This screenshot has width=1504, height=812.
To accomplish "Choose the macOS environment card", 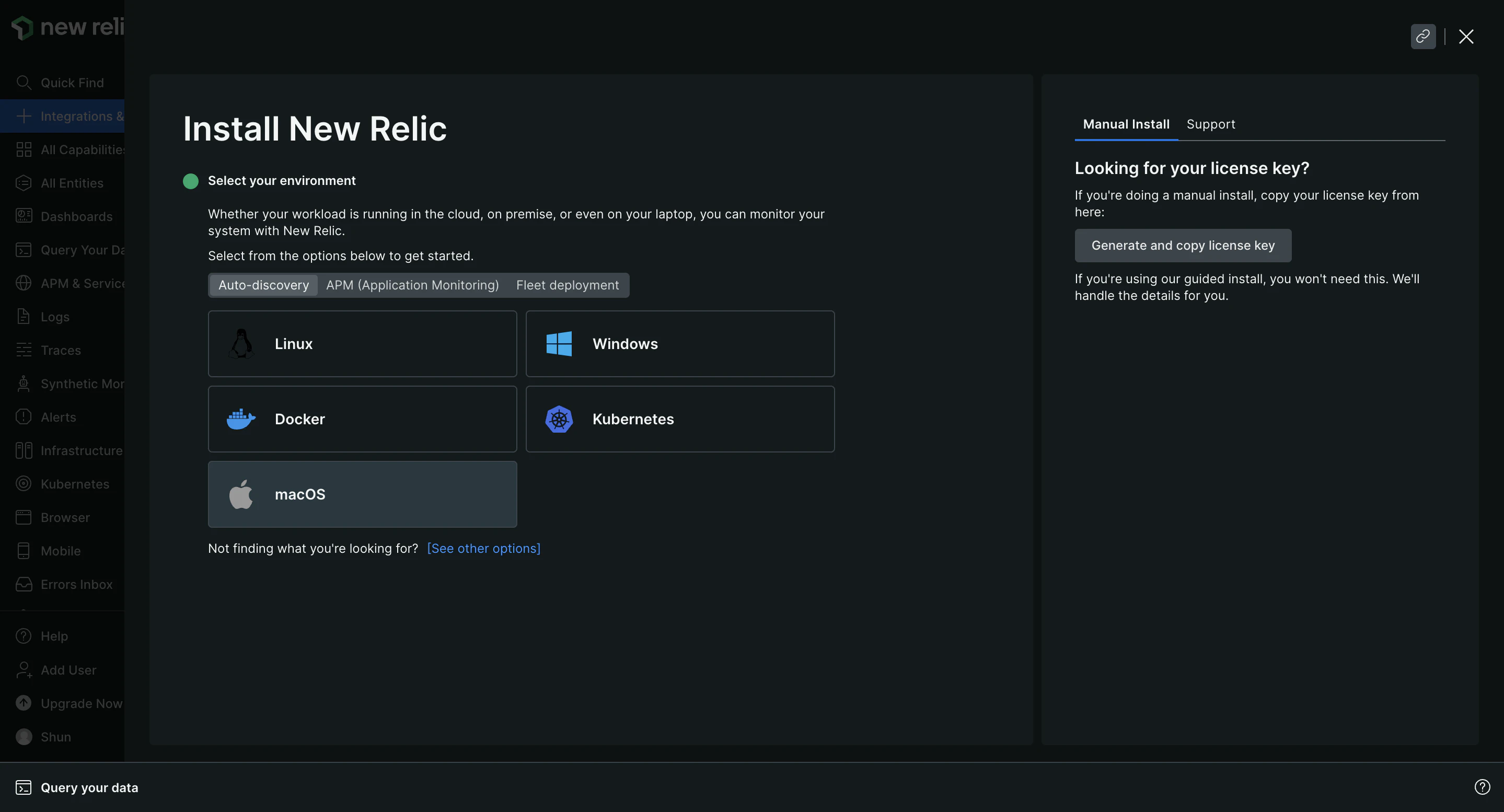I will 362,494.
